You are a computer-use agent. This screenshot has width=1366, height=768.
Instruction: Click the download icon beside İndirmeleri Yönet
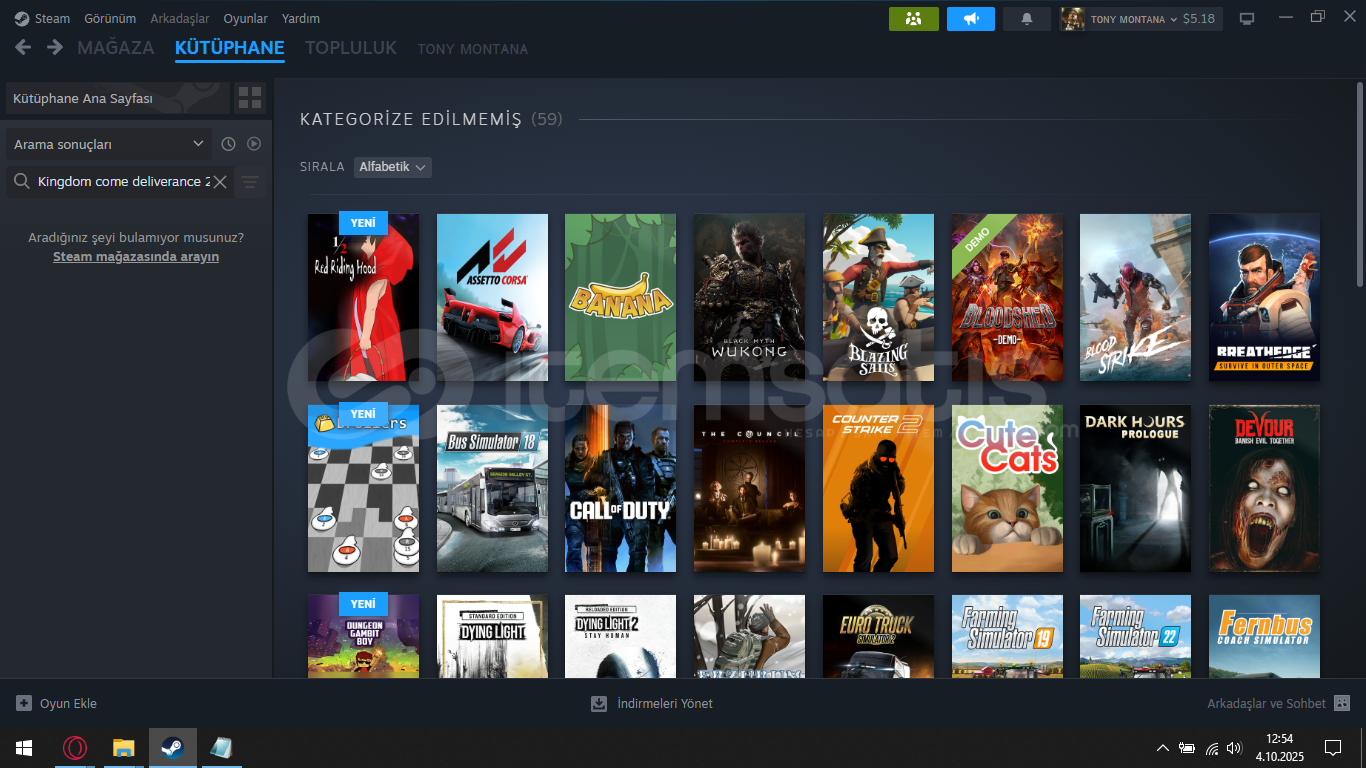pos(599,703)
